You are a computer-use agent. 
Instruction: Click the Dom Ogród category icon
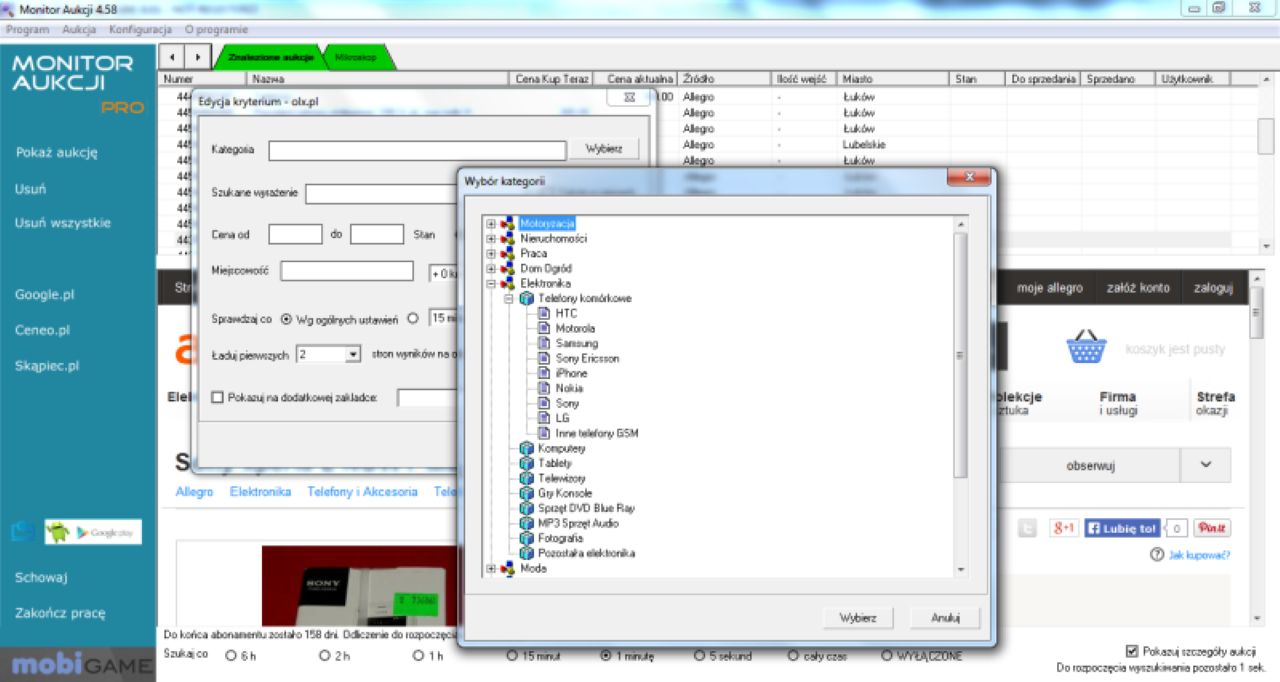tap(508, 269)
